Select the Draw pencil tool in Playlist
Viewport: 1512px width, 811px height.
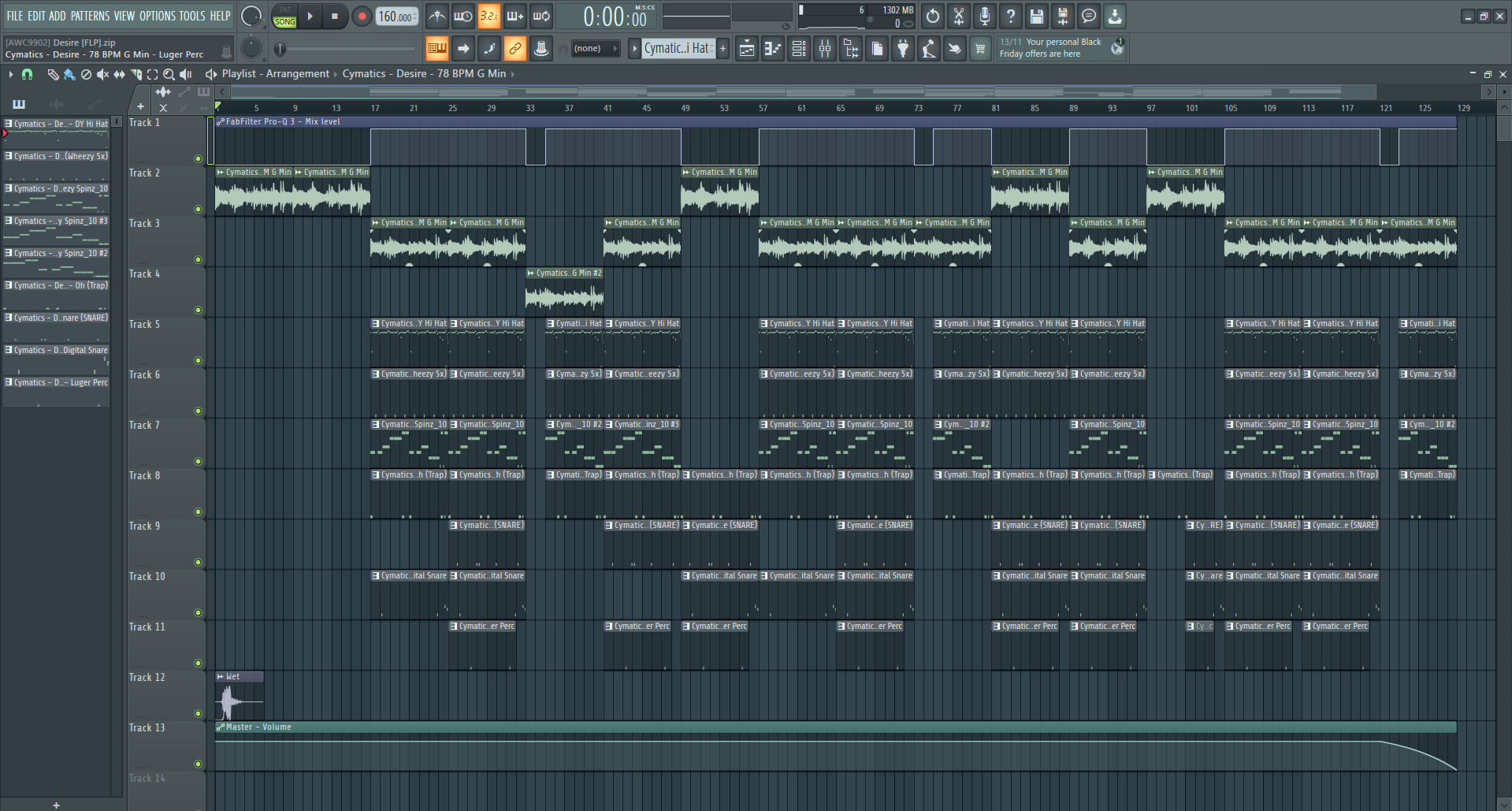coord(53,74)
